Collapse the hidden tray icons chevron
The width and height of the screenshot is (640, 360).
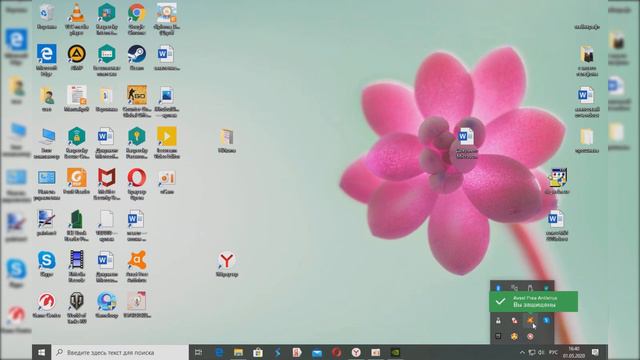click(x=522, y=352)
